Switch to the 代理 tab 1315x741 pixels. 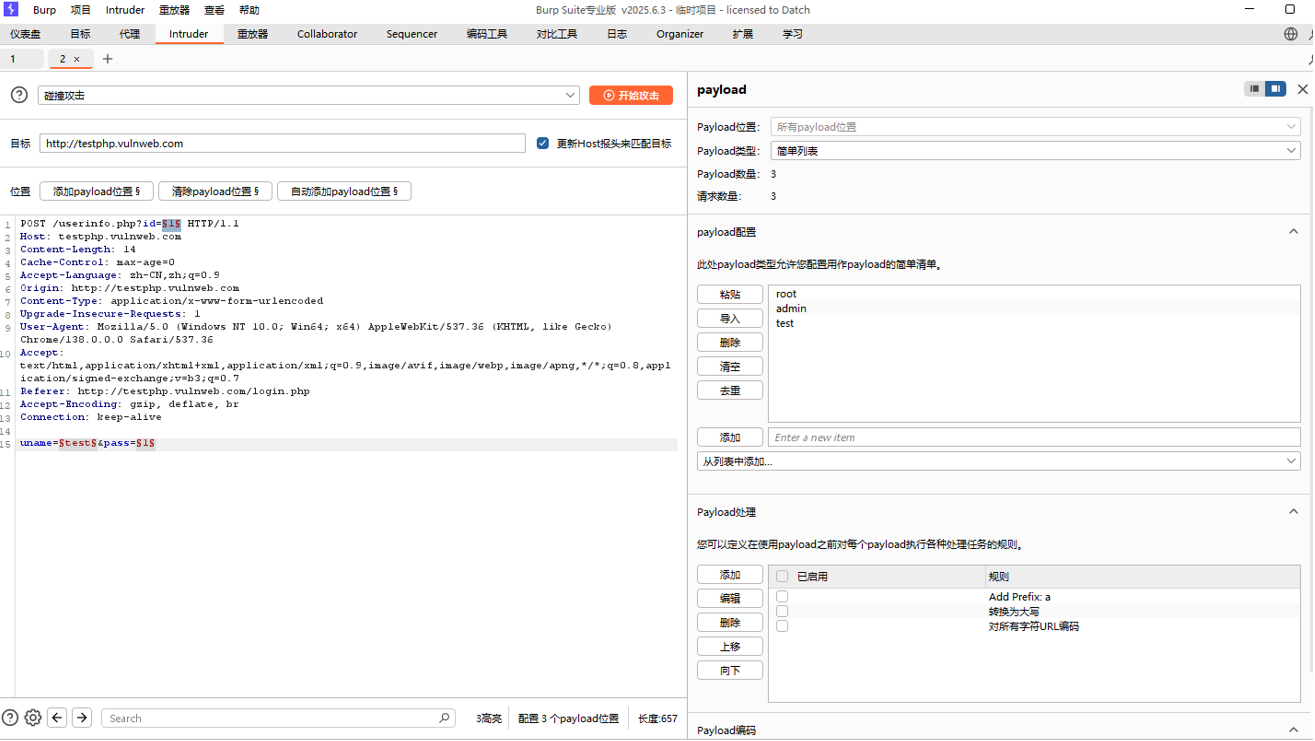(x=130, y=34)
